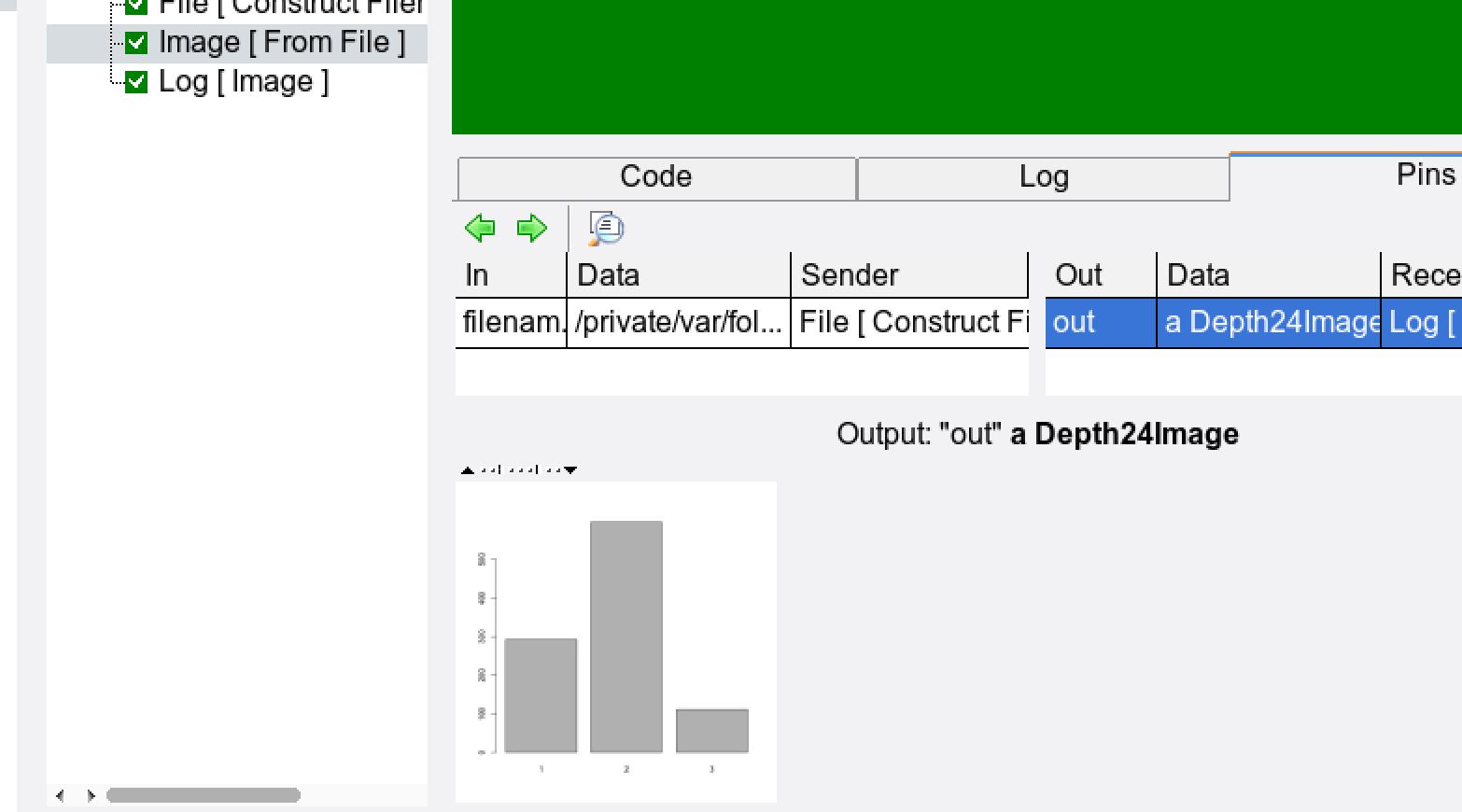Toggle the File [ Construct File ] checkbox
The image size is (1462, 812).
click(136, 7)
